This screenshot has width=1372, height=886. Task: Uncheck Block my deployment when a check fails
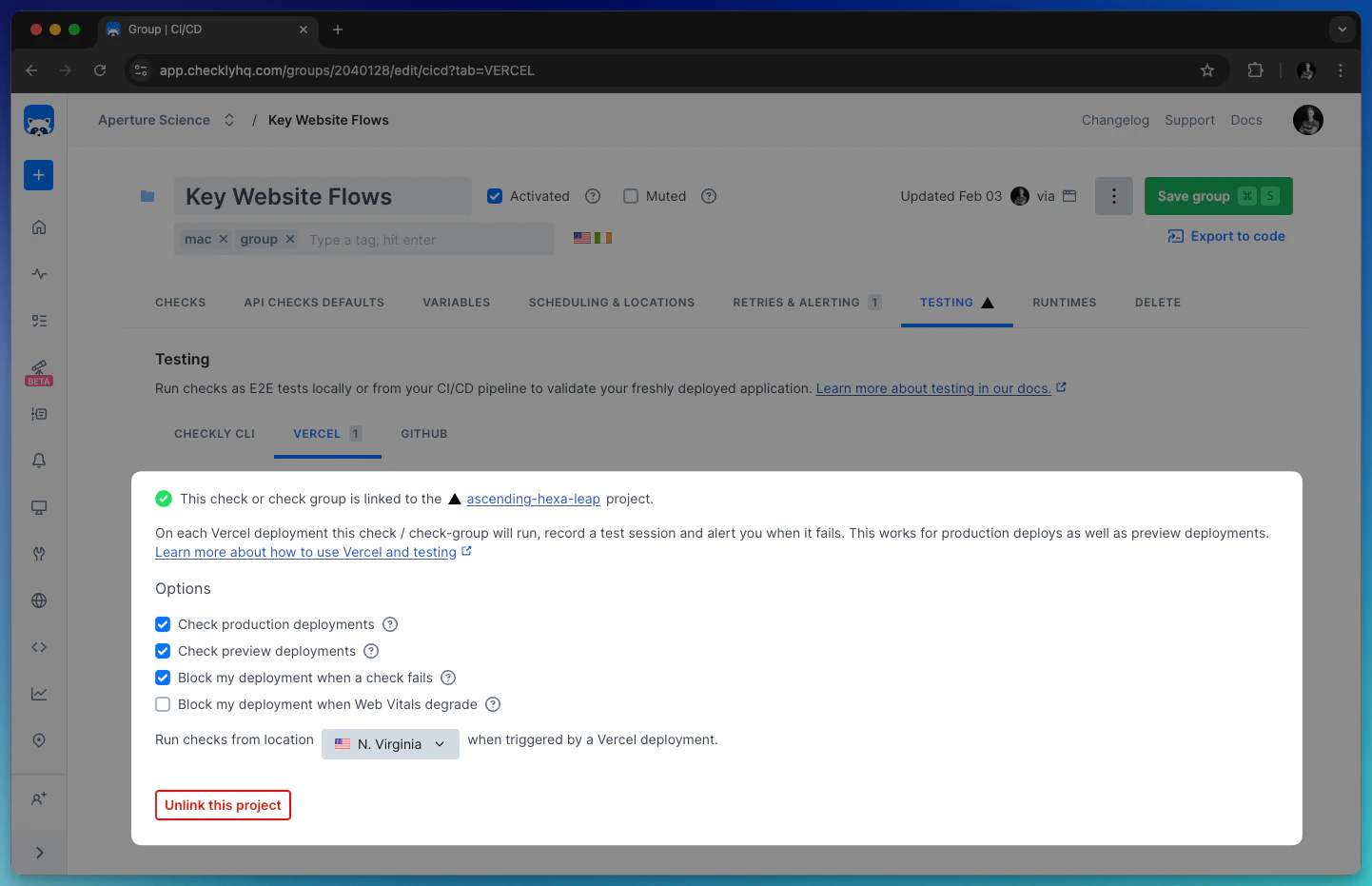point(163,678)
